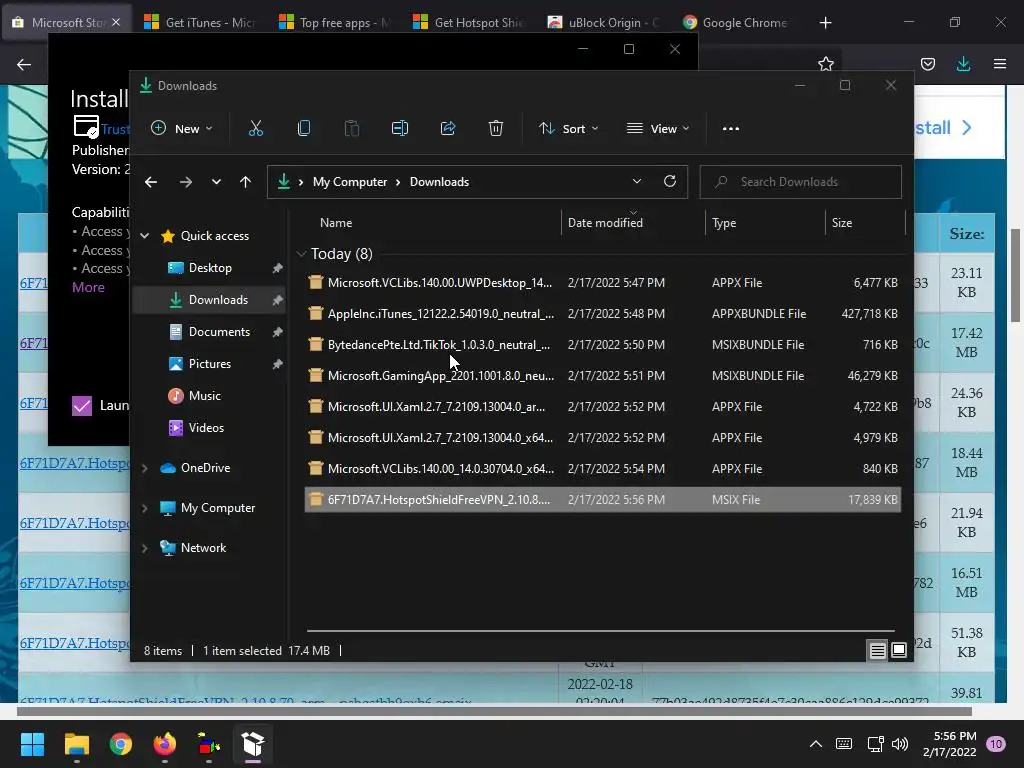
Task: Open Windows Start menu
Action: pyautogui.click(x=32, y=744)
